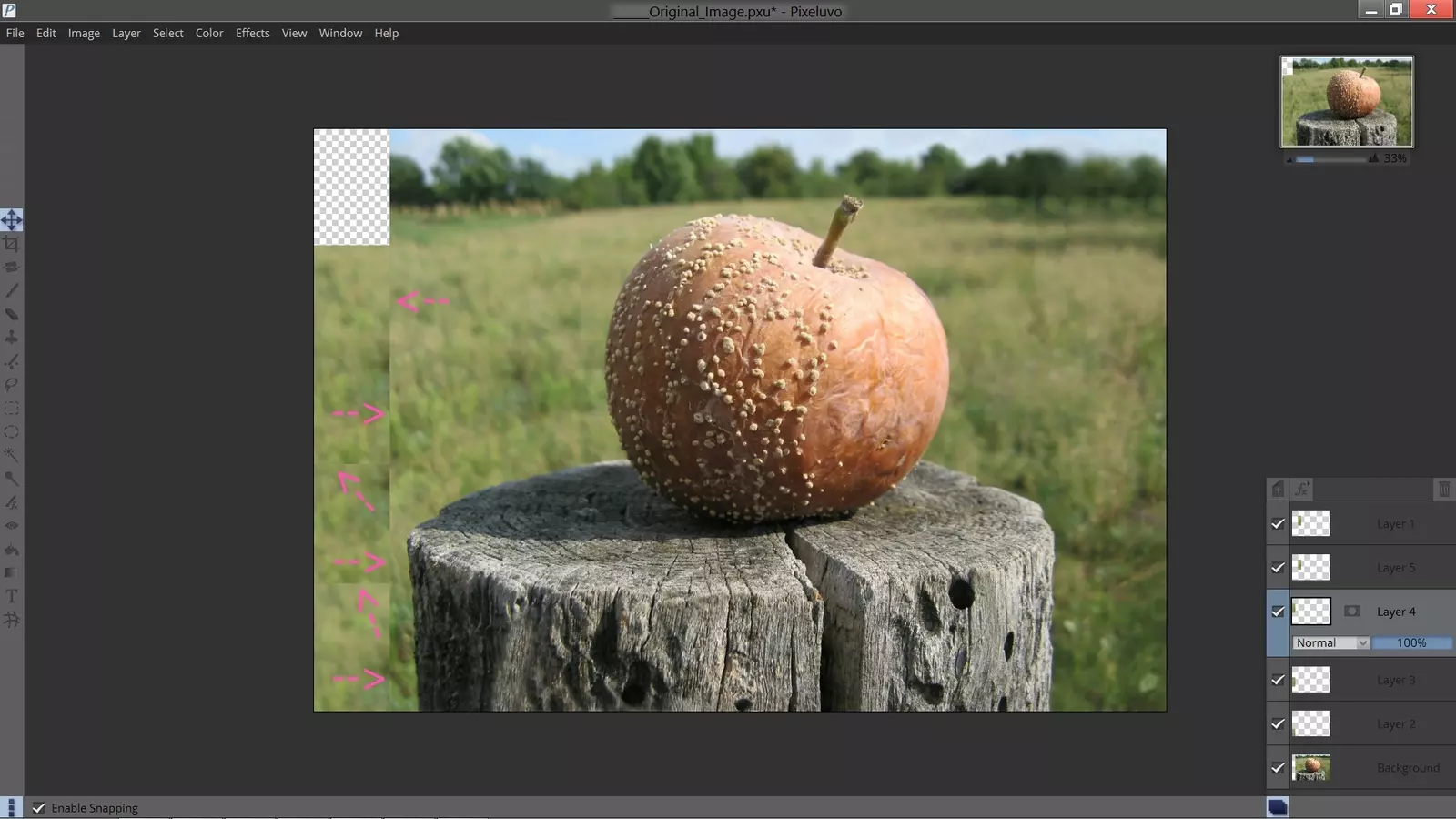Screen dimensions: 1456x819
Task: Hide Layer 1 using its checkbox
Action: pyautogui.click(x=1278, y=524)
